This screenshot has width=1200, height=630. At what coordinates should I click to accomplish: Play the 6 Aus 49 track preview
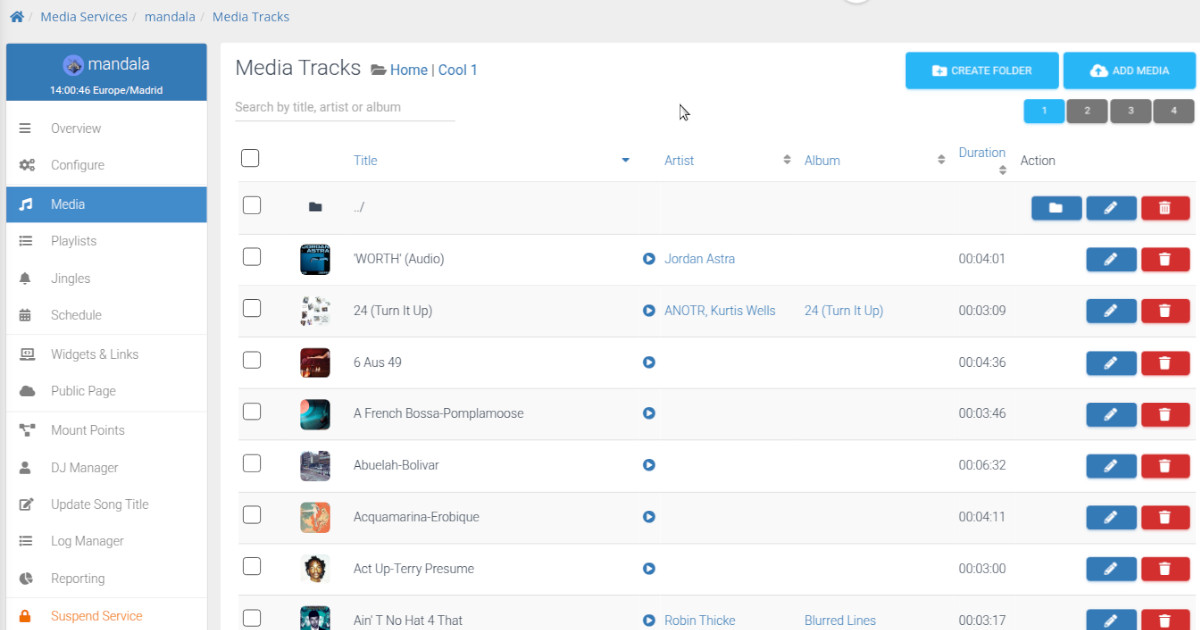point(649,362)
